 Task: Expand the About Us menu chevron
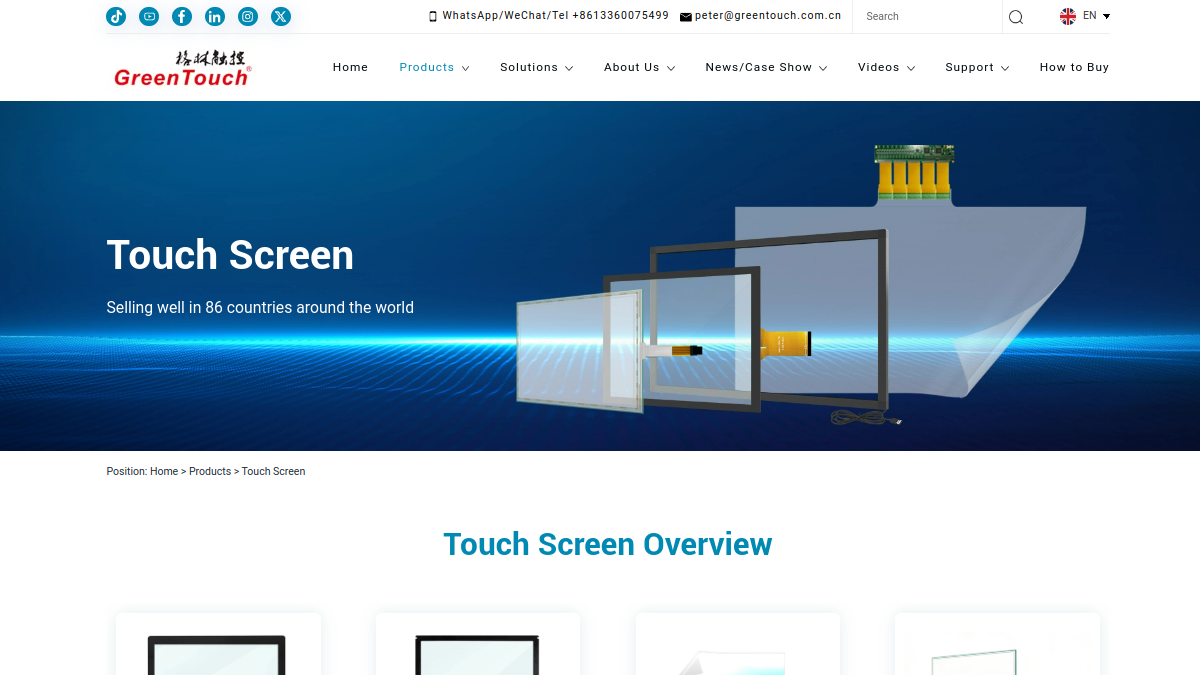pyautogui.click(x=671, y=68)
